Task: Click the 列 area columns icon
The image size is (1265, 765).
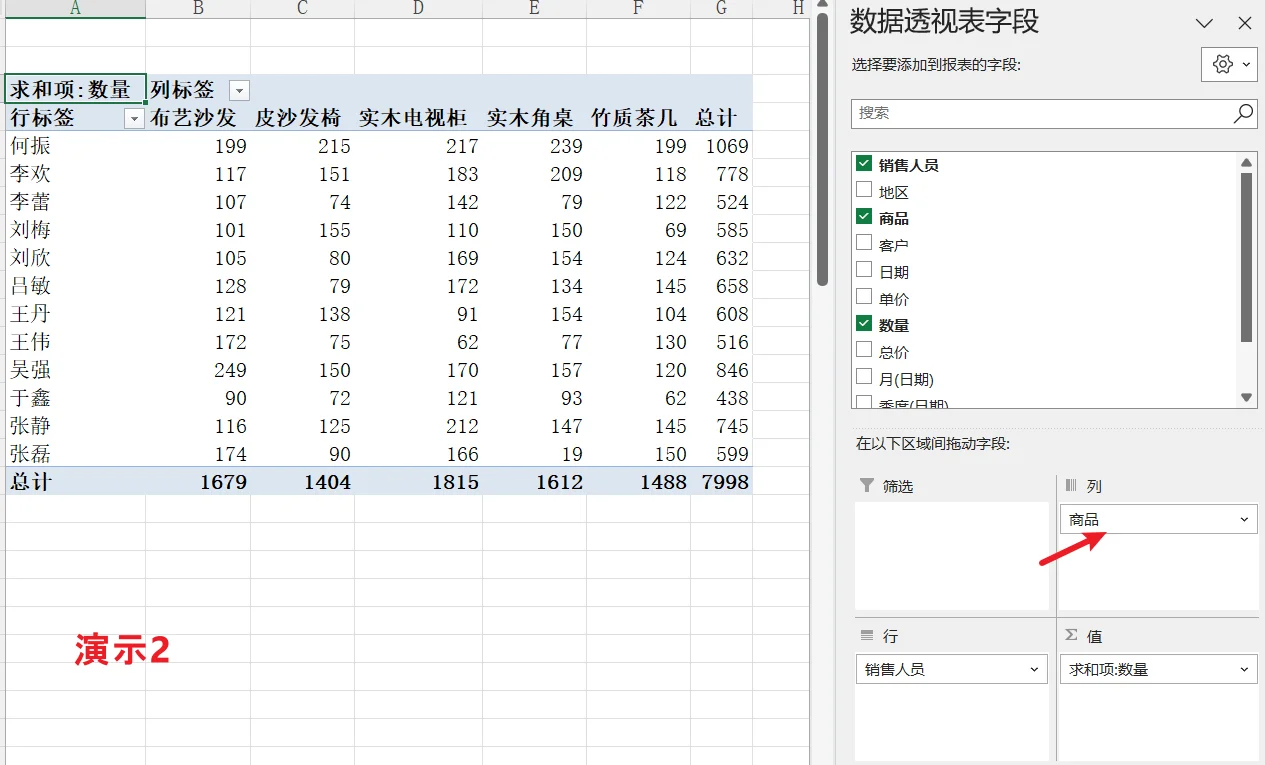Action: coord(1071,486)
